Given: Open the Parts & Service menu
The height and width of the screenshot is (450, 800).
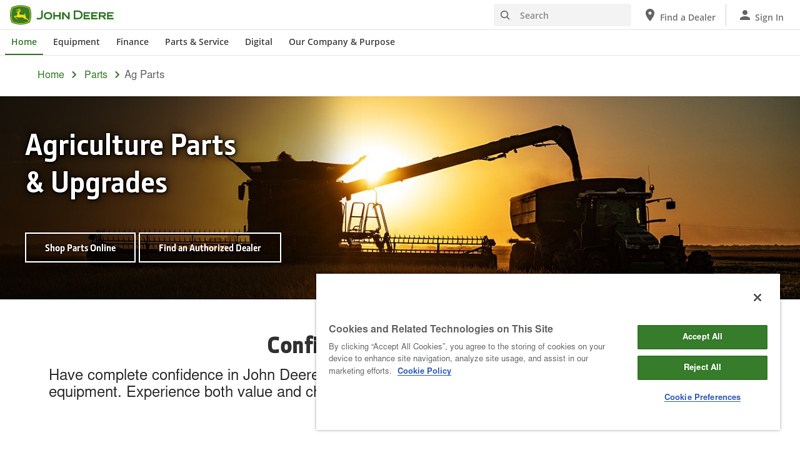Looking at the screenshot, I should coord(197,42).
